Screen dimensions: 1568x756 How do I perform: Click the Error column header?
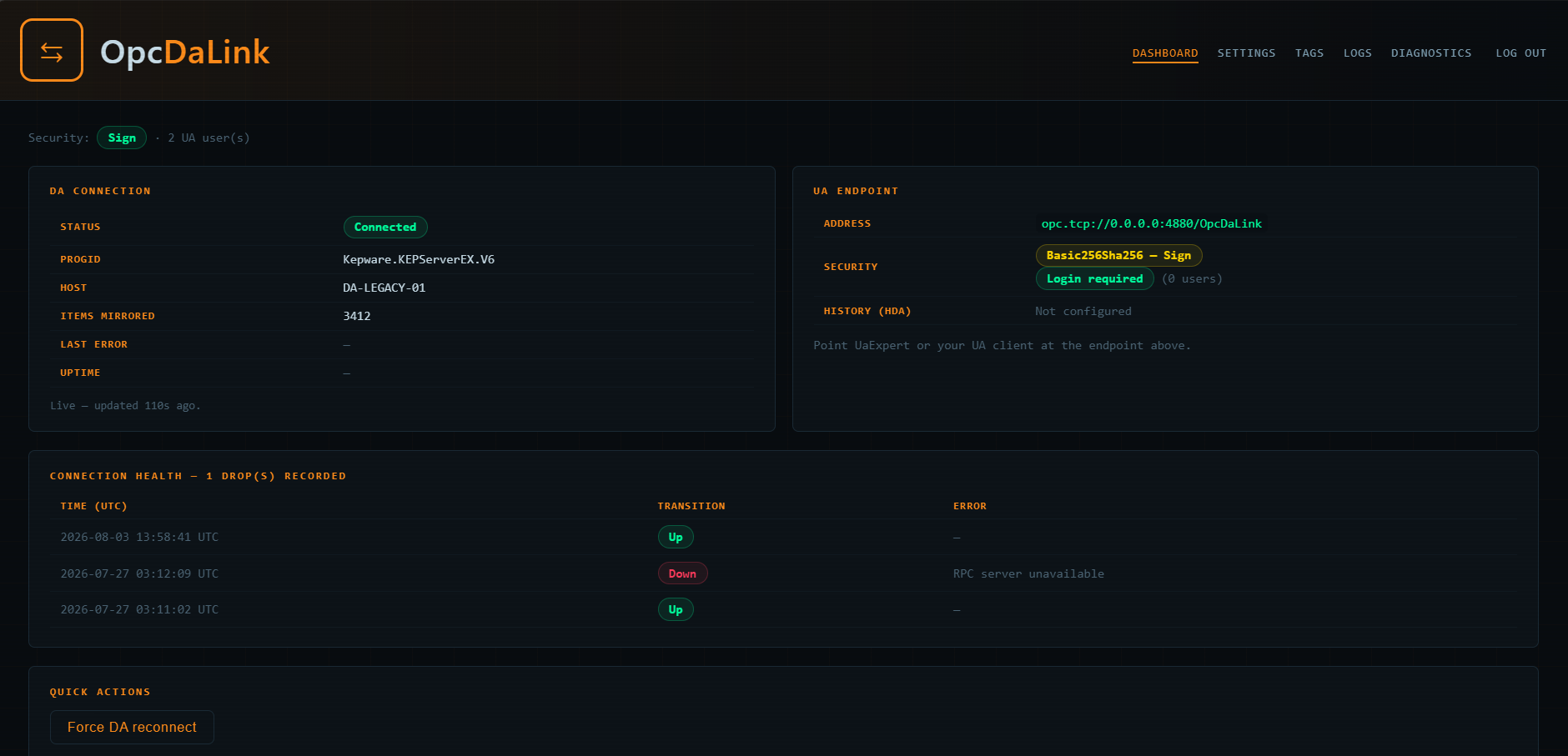(x=970, y=506)
